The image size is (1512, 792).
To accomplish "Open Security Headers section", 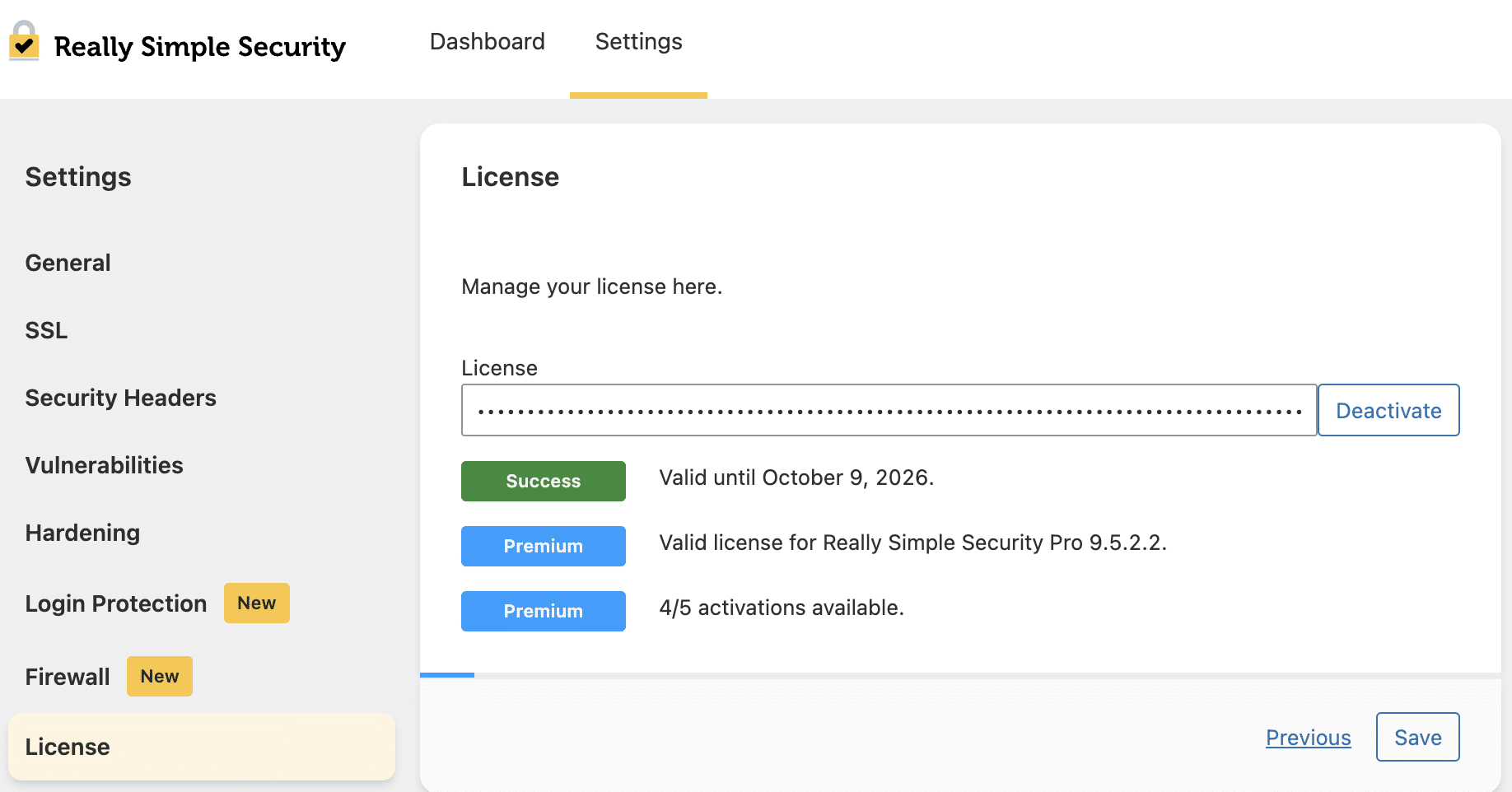I will [x=120, y=398].
